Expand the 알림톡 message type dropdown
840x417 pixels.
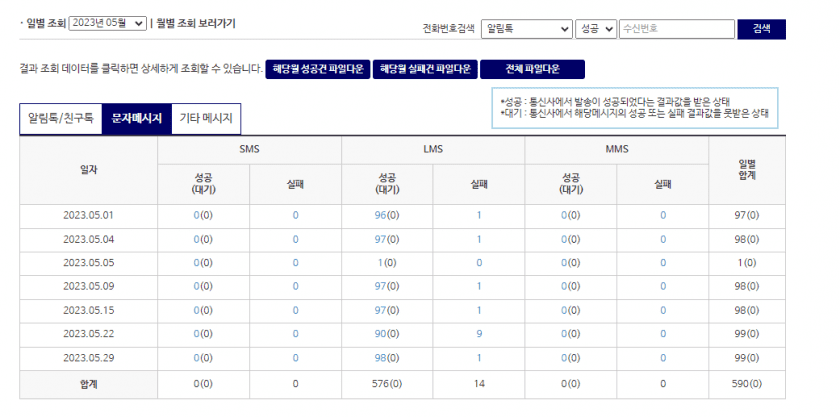click(526, 30)
